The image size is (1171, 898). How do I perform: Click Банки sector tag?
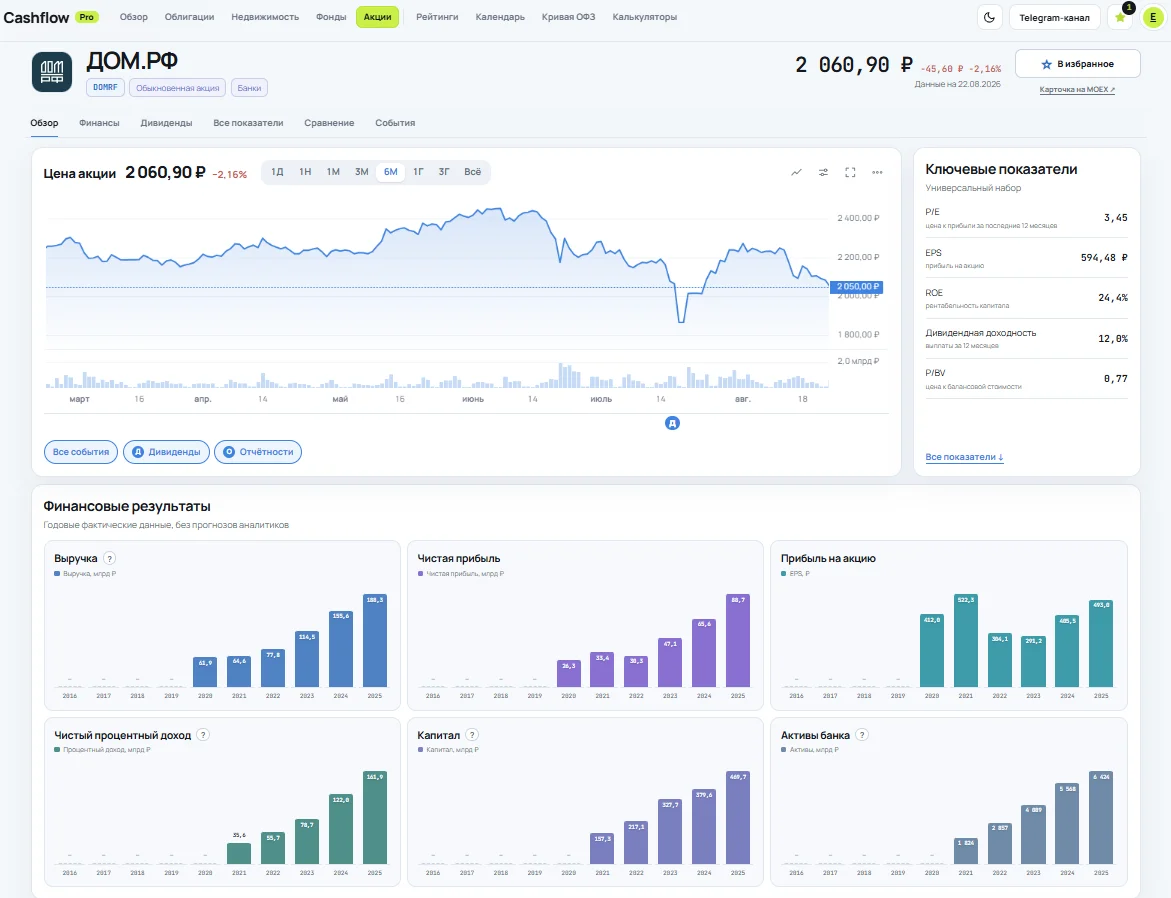click(249, 88)
